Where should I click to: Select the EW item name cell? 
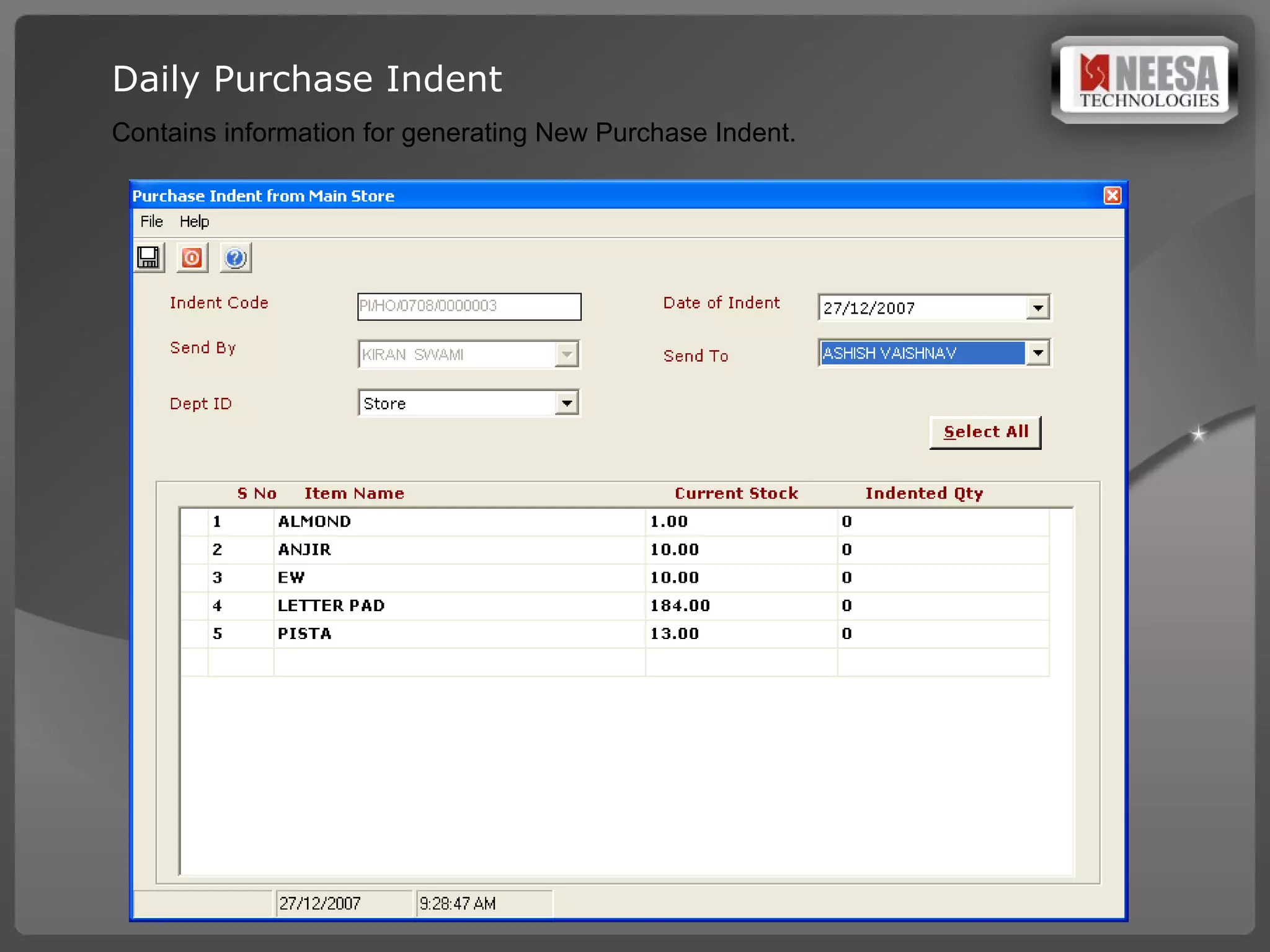460,578
